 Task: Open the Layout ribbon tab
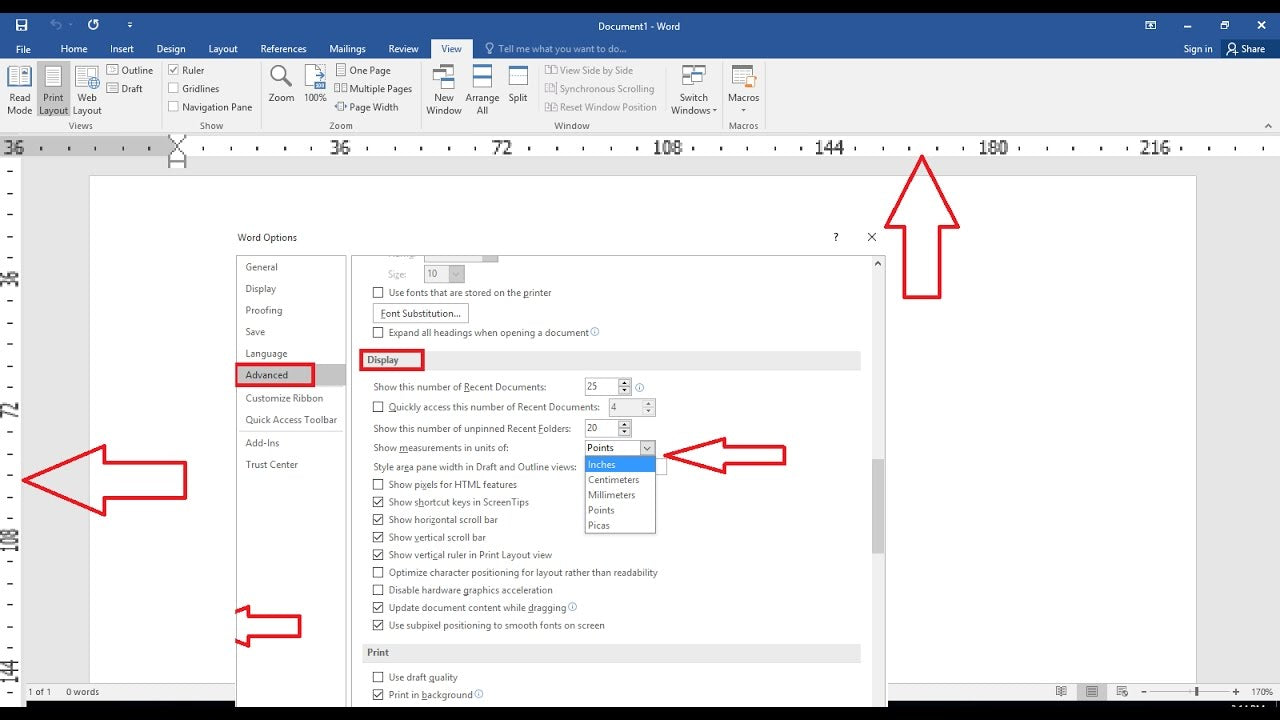(223, 48)
